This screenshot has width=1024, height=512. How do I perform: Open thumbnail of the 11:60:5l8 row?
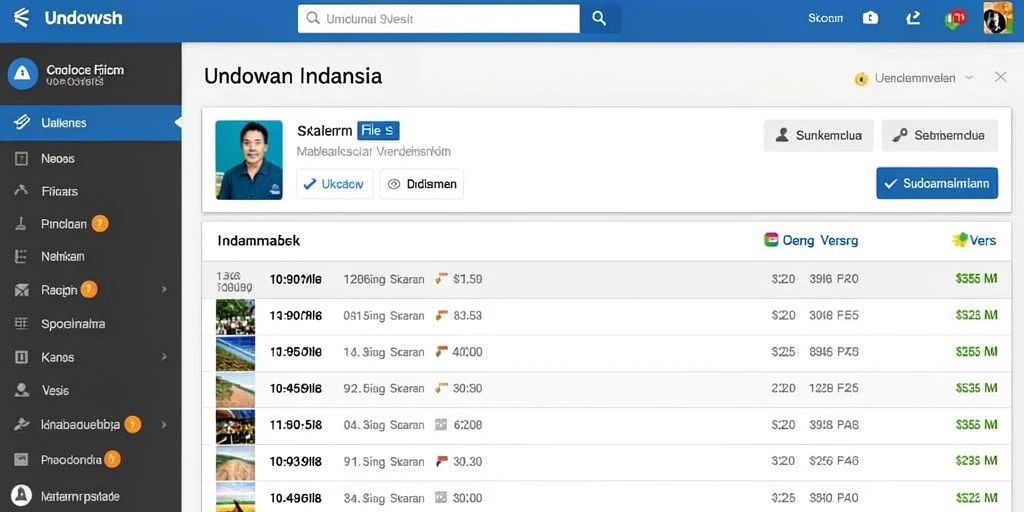point(235,426)
